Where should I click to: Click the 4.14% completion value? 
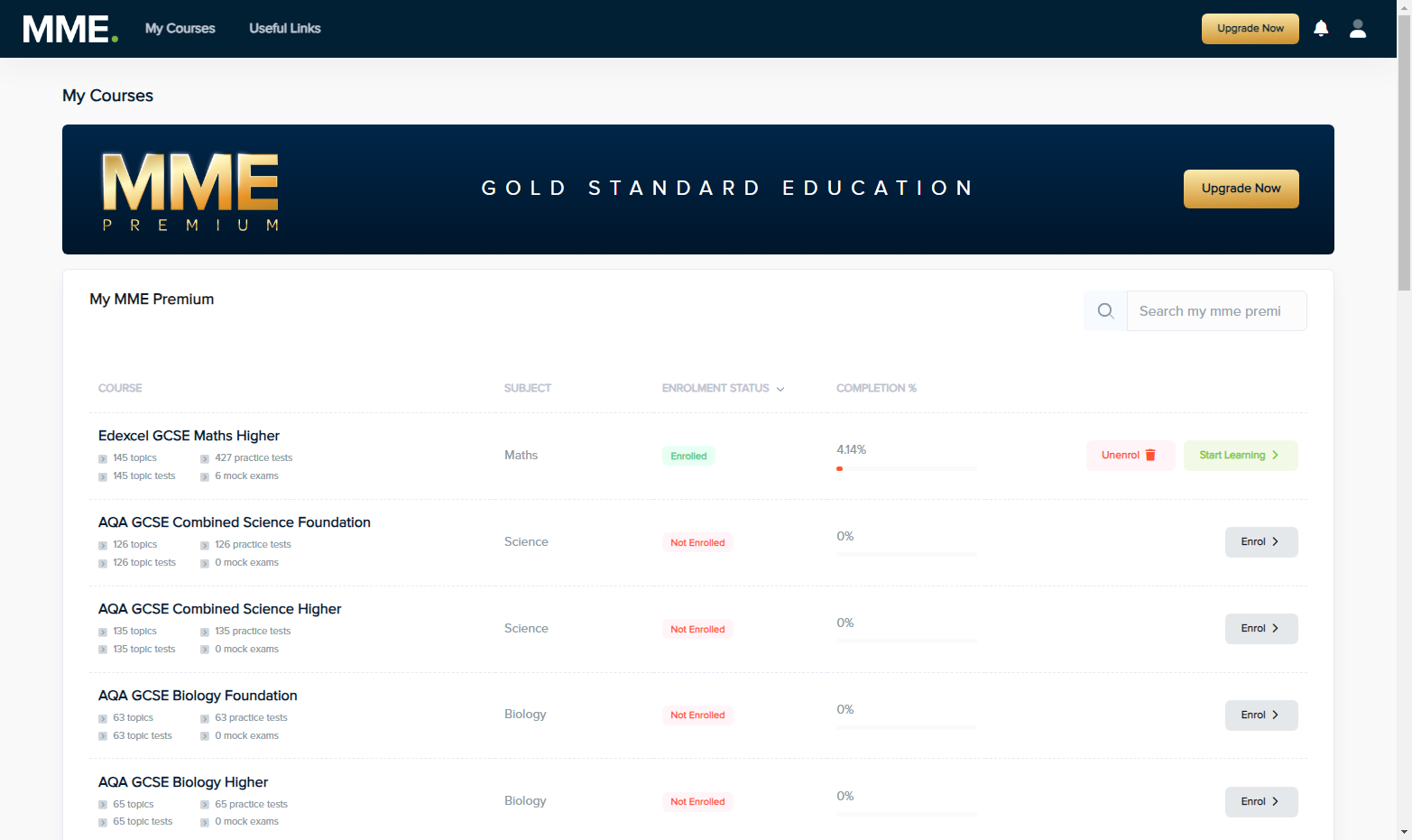tap(851, 449)
